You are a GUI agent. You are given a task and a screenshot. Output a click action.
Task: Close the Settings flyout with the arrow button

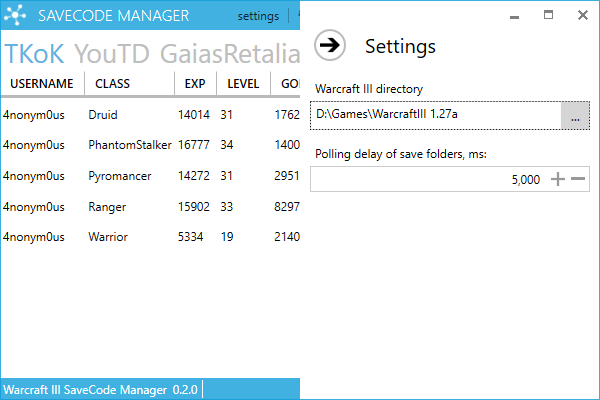330,45
